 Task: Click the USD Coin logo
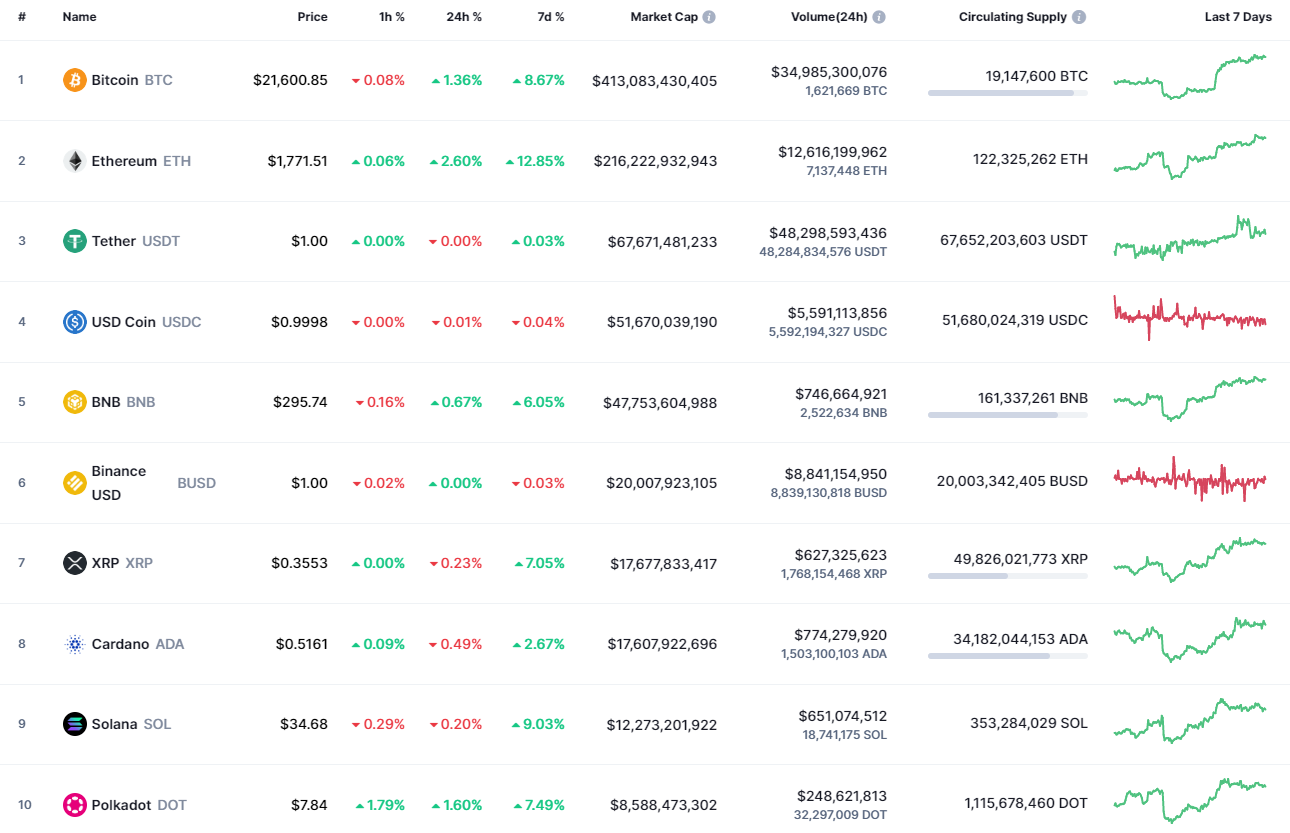click(74, 321)
